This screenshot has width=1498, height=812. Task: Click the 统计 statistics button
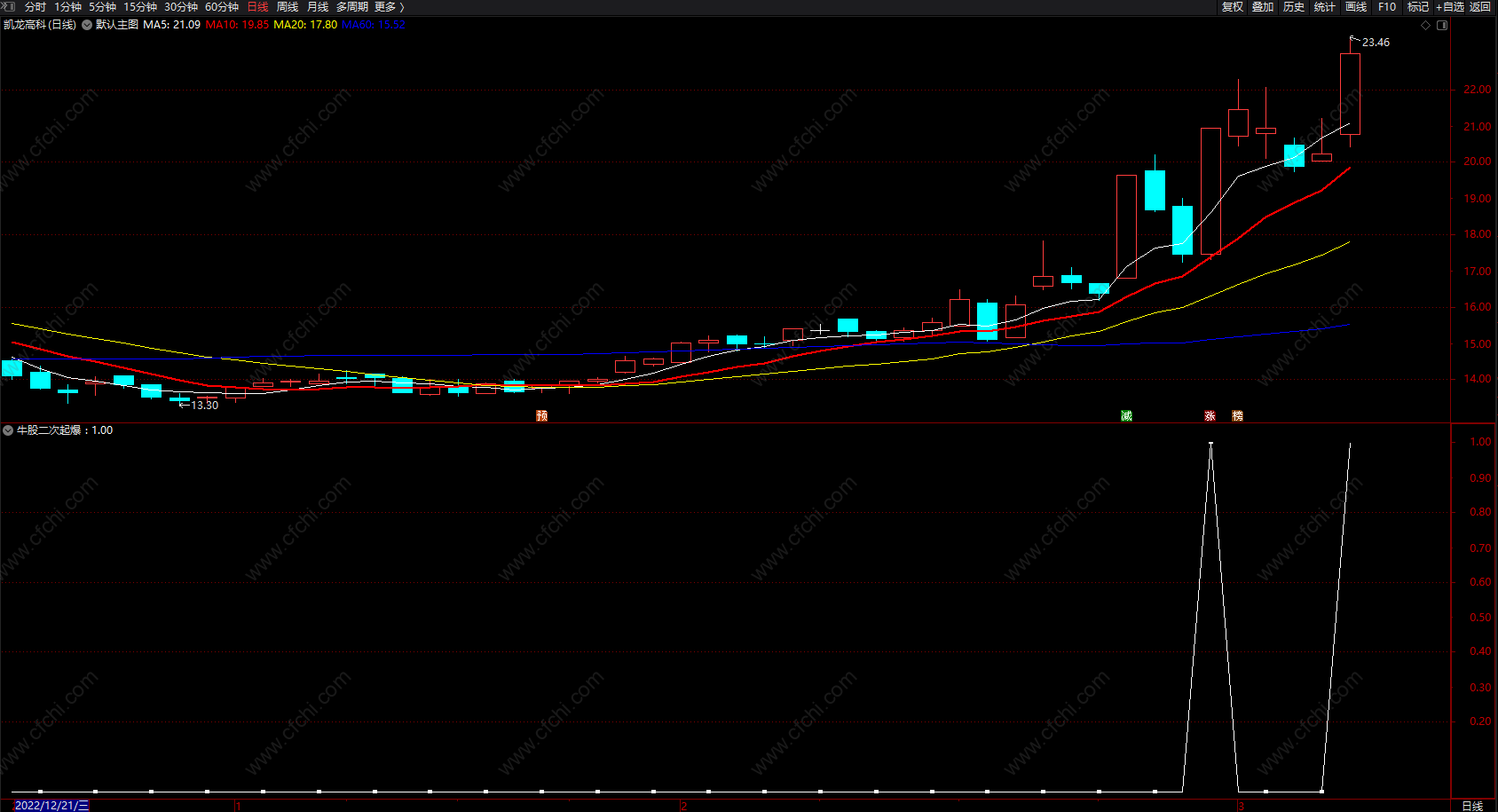(x=1325, y=7)
